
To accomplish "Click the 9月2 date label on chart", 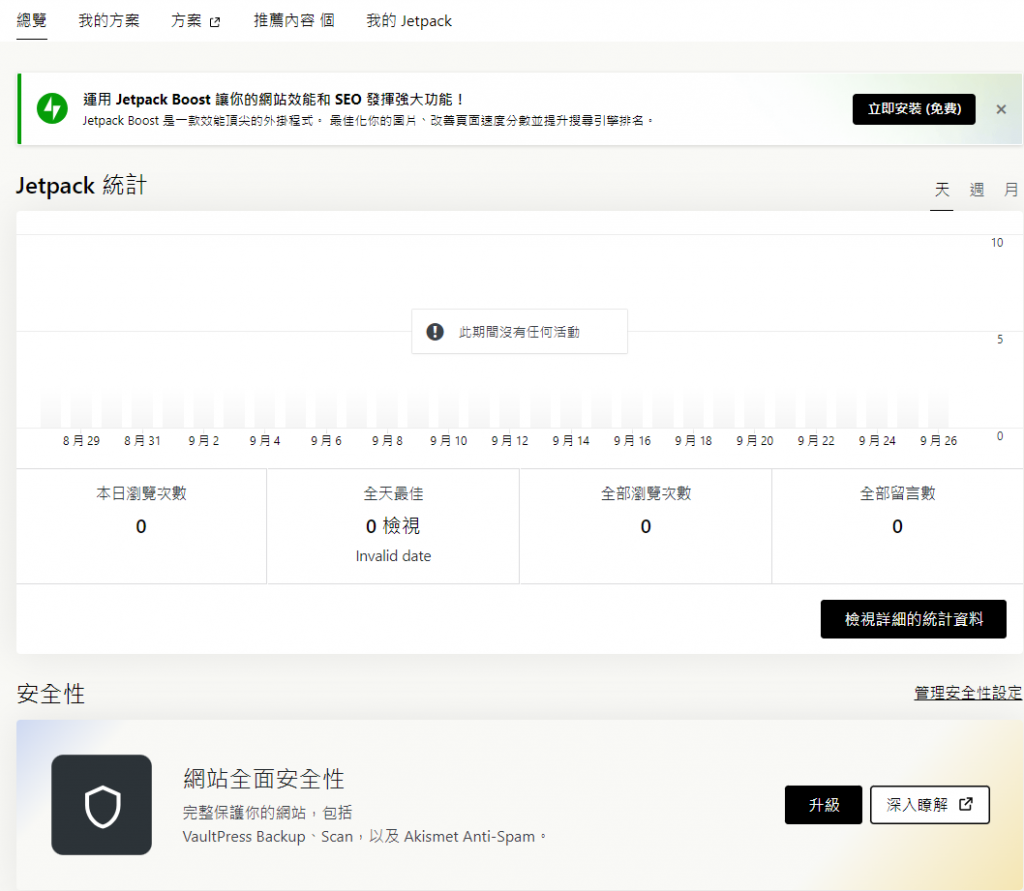I will [x=204, y=441].
